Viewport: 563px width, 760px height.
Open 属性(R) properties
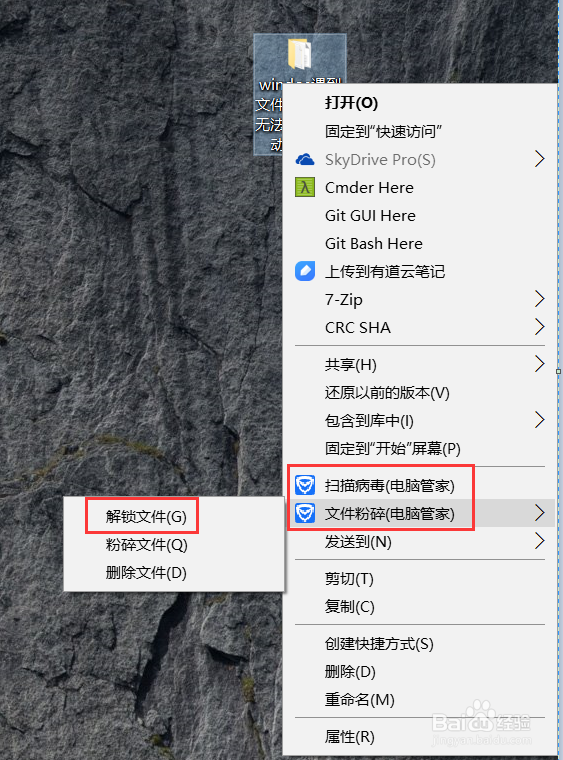pos(349,737)
